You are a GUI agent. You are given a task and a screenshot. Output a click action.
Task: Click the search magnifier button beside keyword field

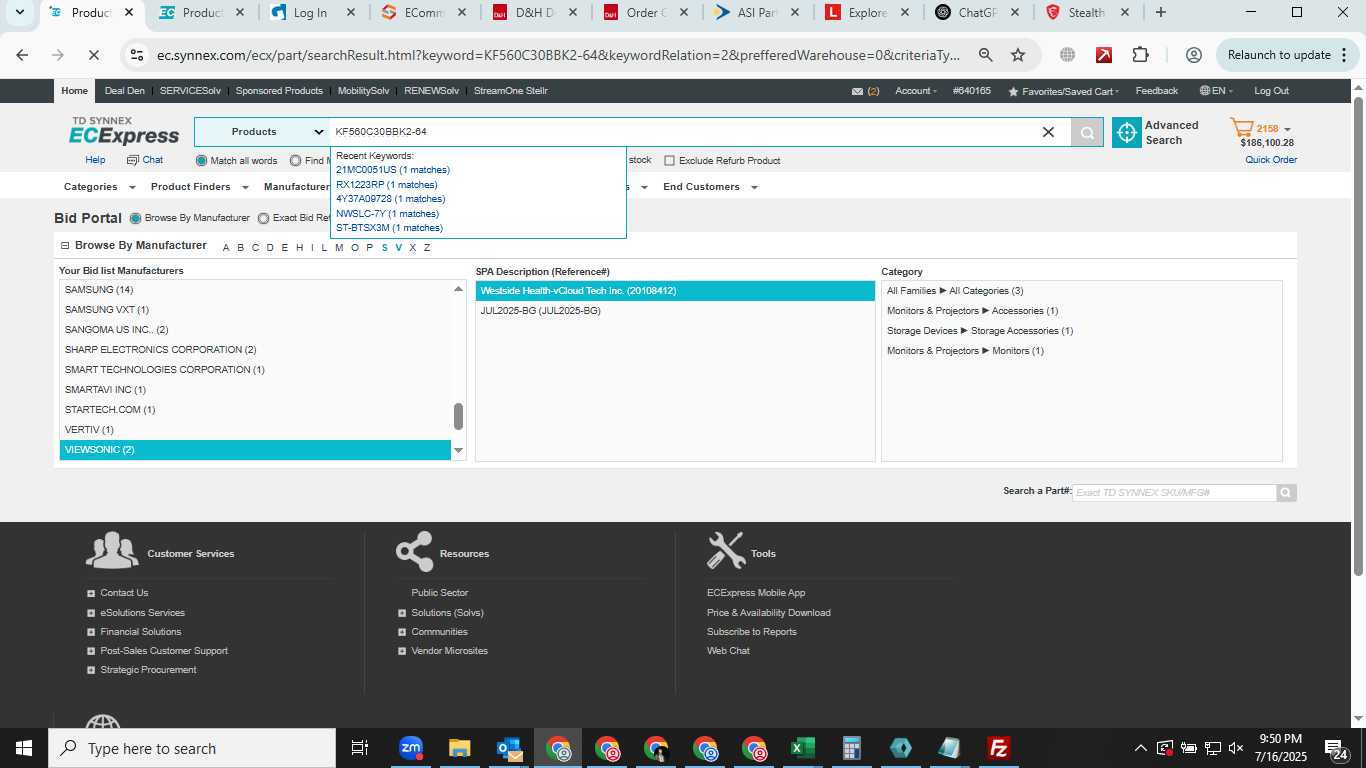[x=1087, y=132]
